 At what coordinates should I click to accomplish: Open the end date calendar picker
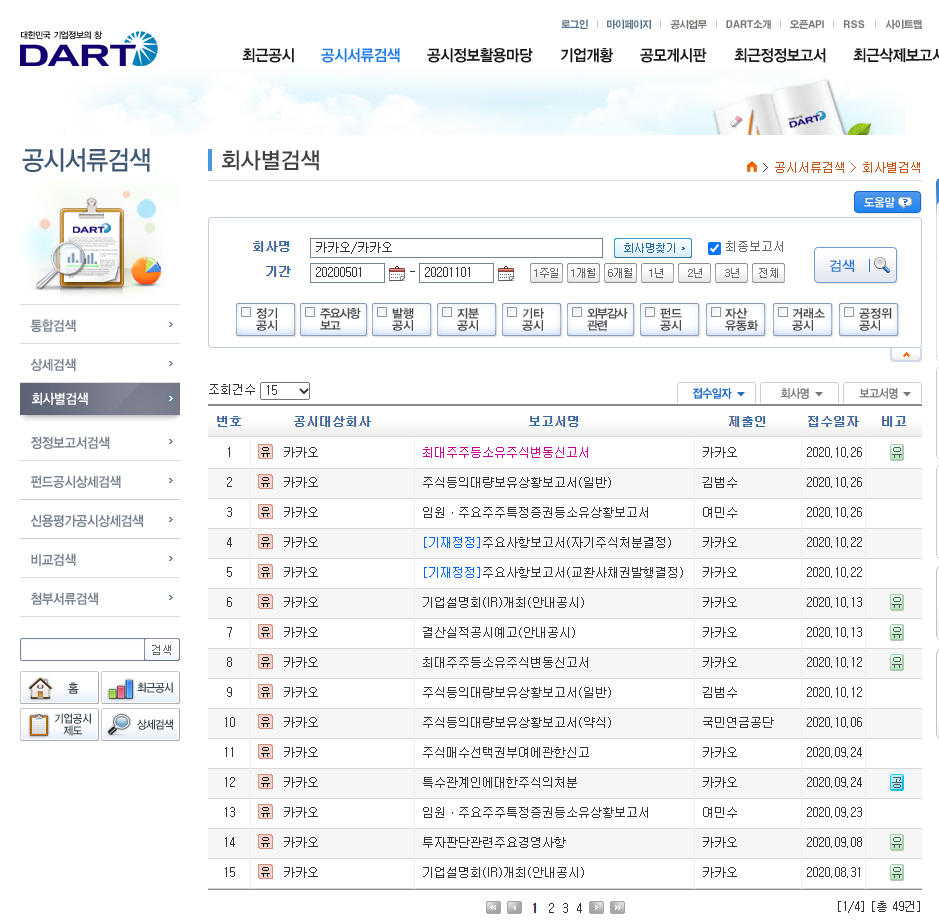(505, 273)
